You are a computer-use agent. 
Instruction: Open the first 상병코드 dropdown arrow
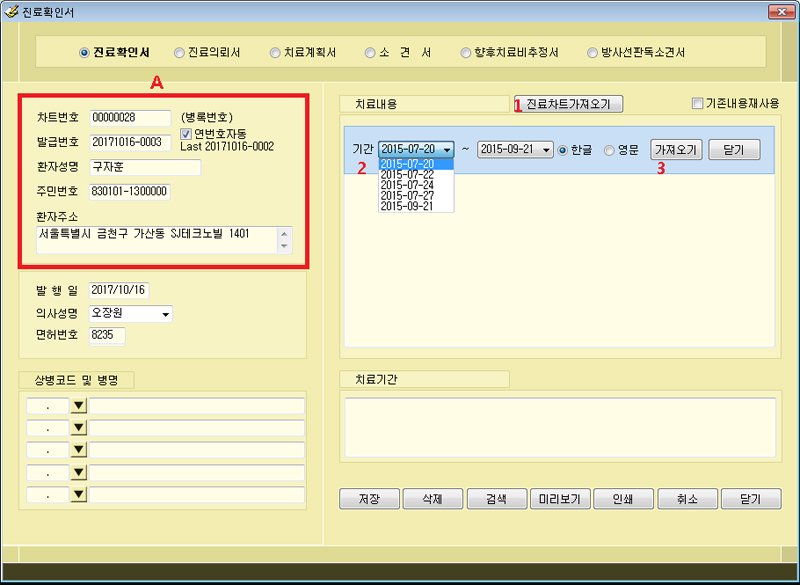pos(78,406)
